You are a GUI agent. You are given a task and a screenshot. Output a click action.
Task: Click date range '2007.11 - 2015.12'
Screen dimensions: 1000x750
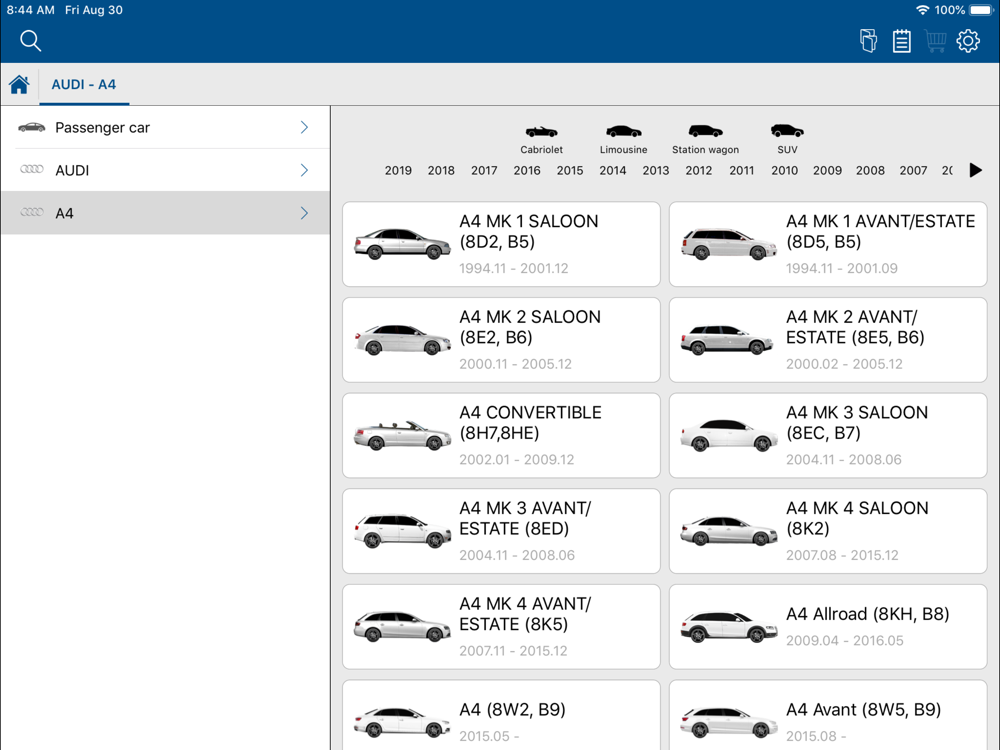513,651
